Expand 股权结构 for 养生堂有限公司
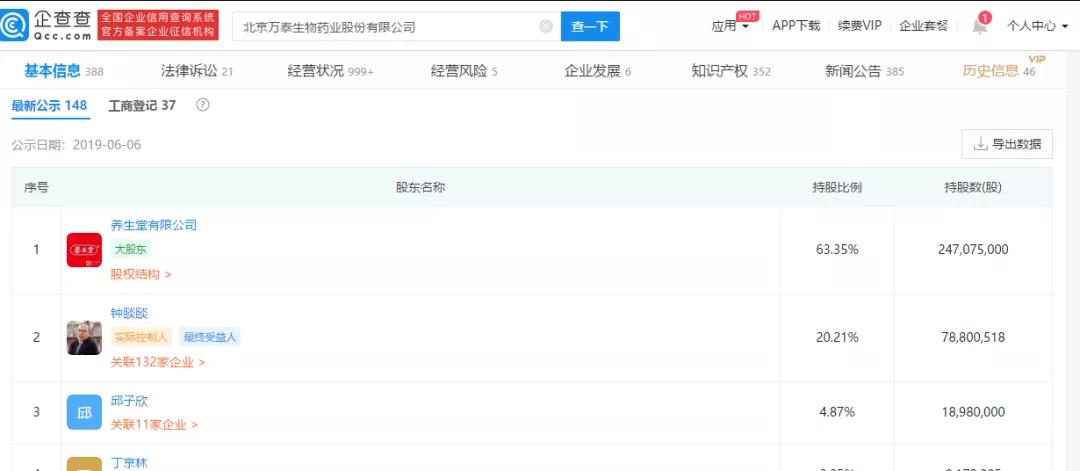This screenshot has height=471, width=1080. [x=141, y=274]
